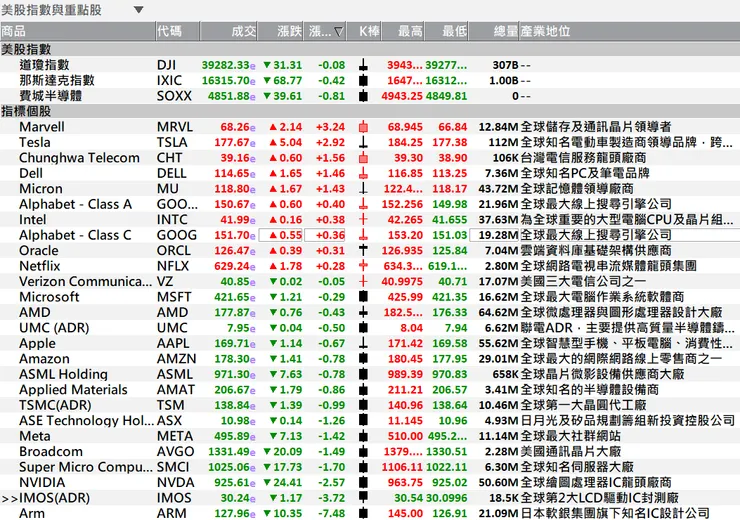Click the K-bar candle icon for SOXX
The width and height of the screenshot is (740, 520).
363,96
